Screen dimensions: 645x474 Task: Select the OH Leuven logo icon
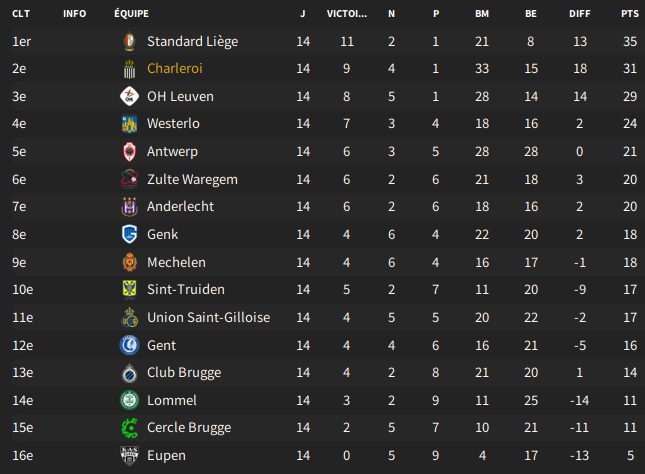tap(130, 96)
